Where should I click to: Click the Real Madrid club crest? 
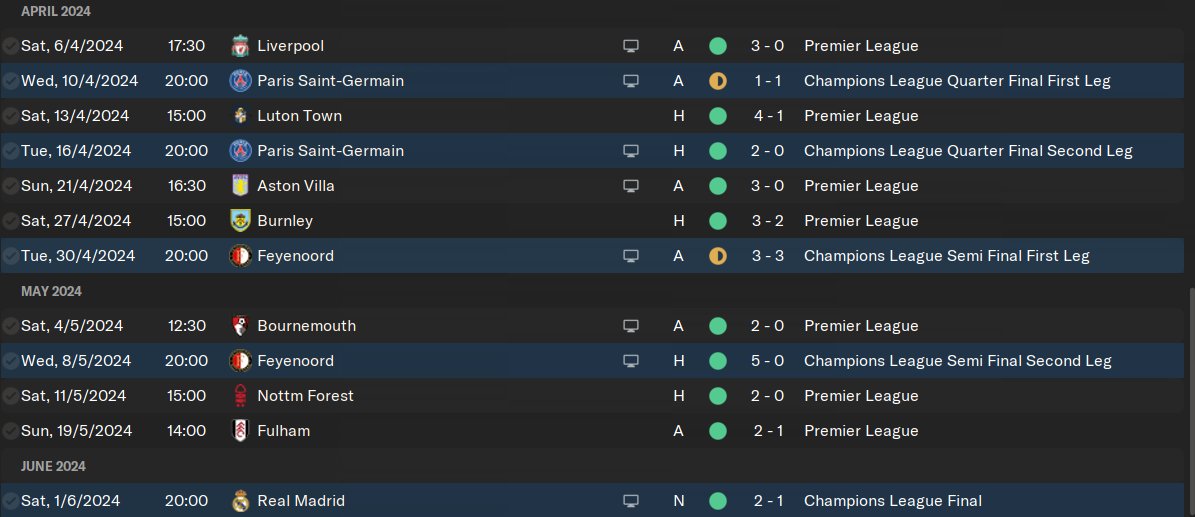(240, 501)
